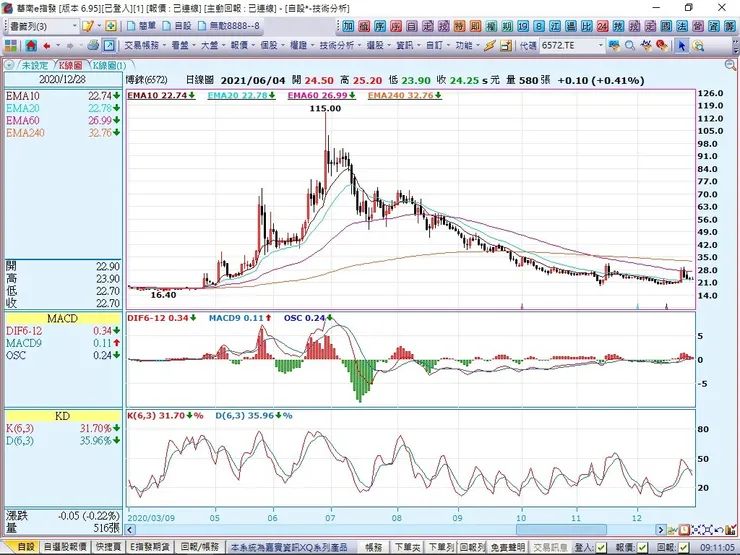740x555 pixels.
Task: Click the orange 特 quick toolbar icon
Action: (x=459, y=26)
